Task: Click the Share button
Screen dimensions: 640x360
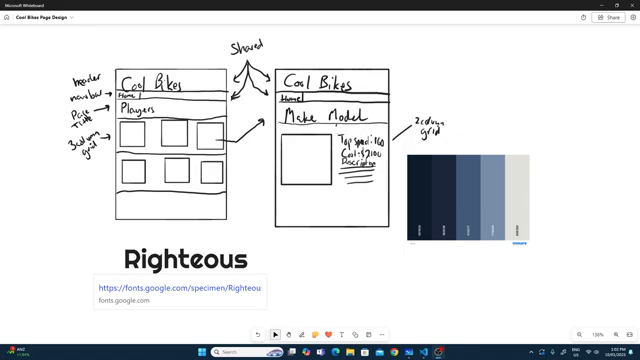Action: point(609,18)
